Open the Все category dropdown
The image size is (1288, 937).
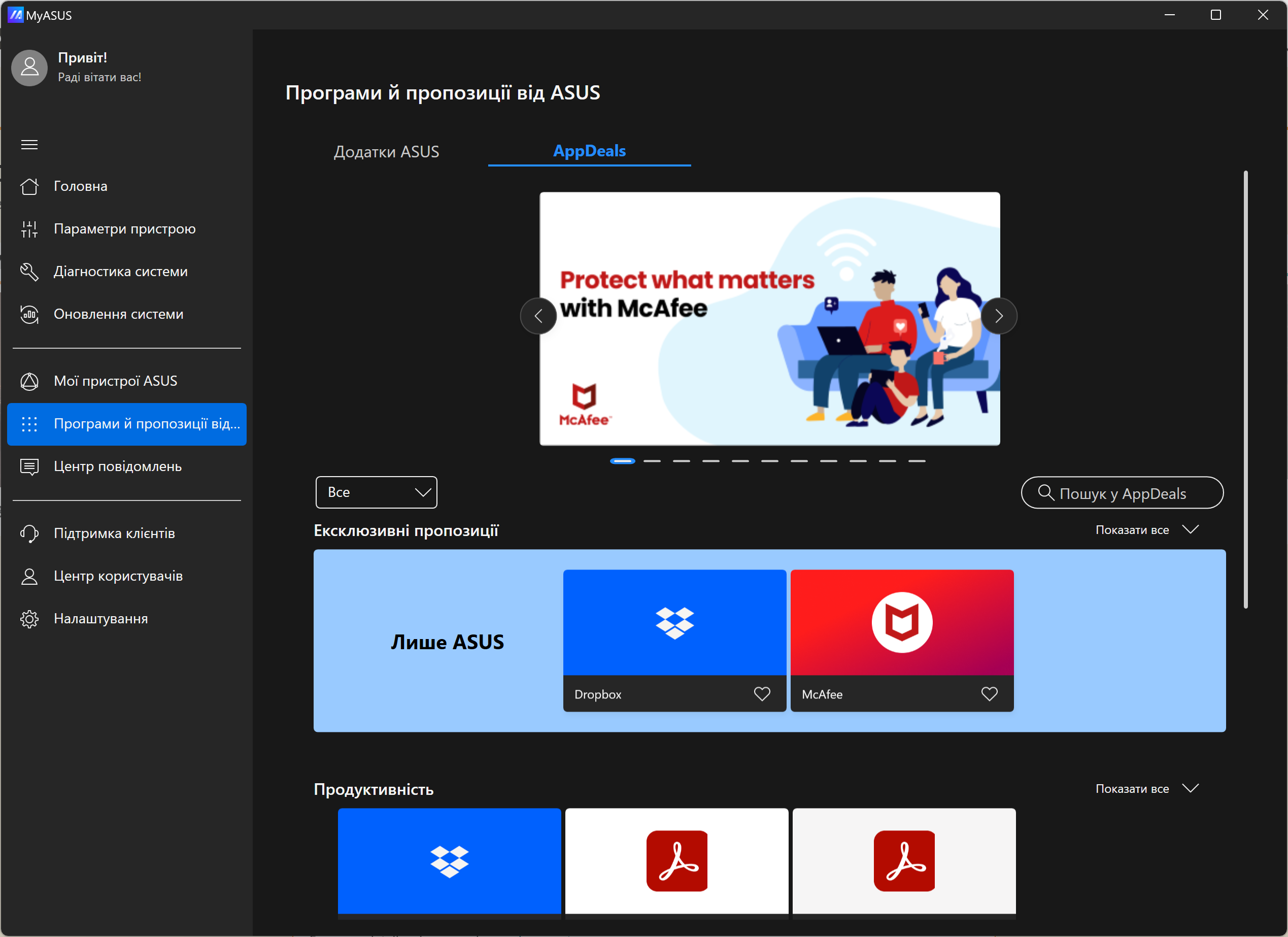377,492
